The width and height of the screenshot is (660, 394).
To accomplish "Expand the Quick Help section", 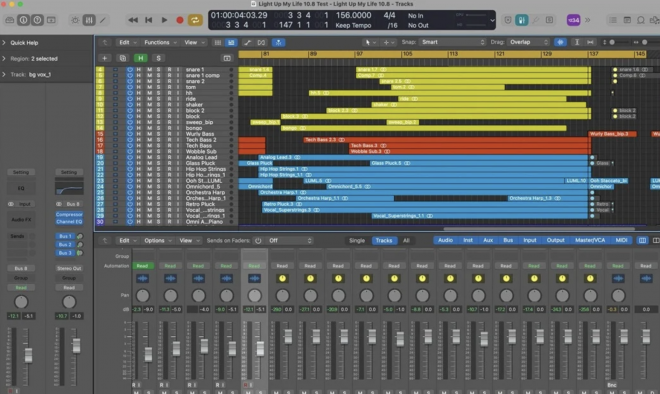I will (4, 43).
